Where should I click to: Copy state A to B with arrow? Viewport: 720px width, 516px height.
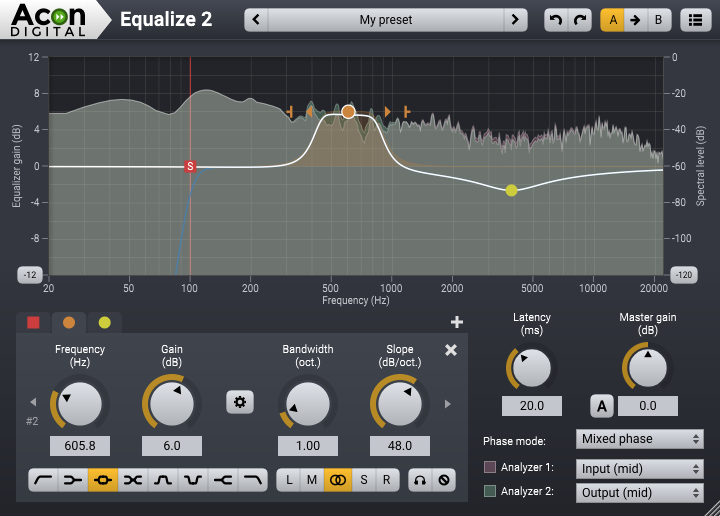[636, 20]
